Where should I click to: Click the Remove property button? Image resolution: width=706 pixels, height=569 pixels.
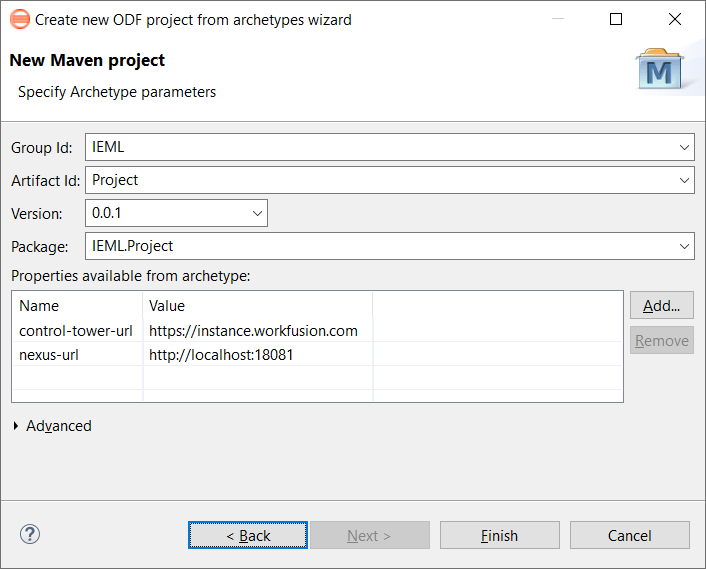coord(661,340)
